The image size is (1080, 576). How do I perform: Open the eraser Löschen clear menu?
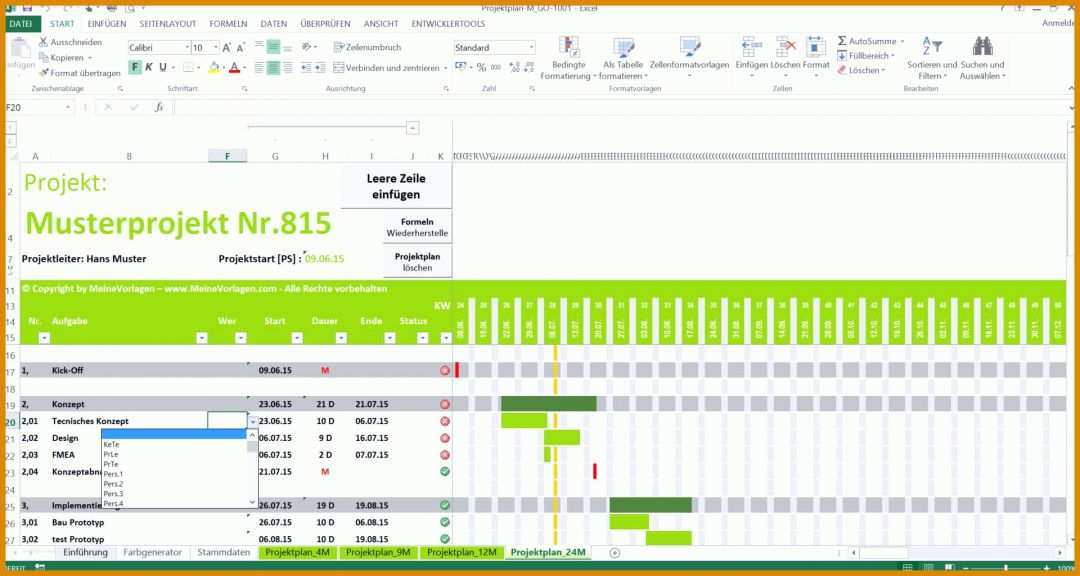[x=860, y=70]
